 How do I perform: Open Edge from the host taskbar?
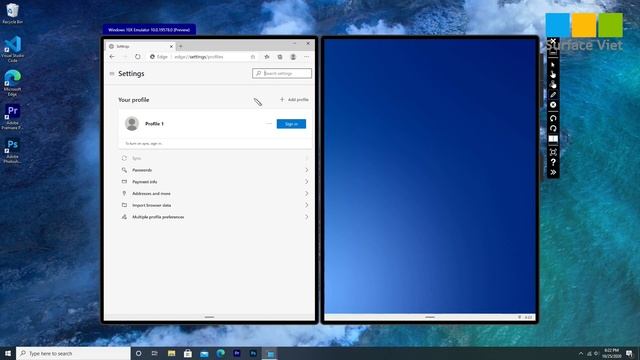click(x=220, y=353)
